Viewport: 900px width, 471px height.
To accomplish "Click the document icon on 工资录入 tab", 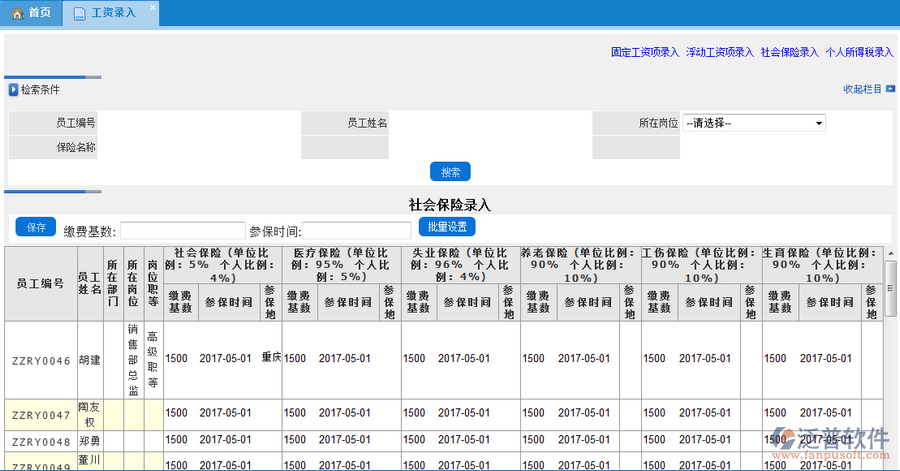I will click(x=80, y=13).
